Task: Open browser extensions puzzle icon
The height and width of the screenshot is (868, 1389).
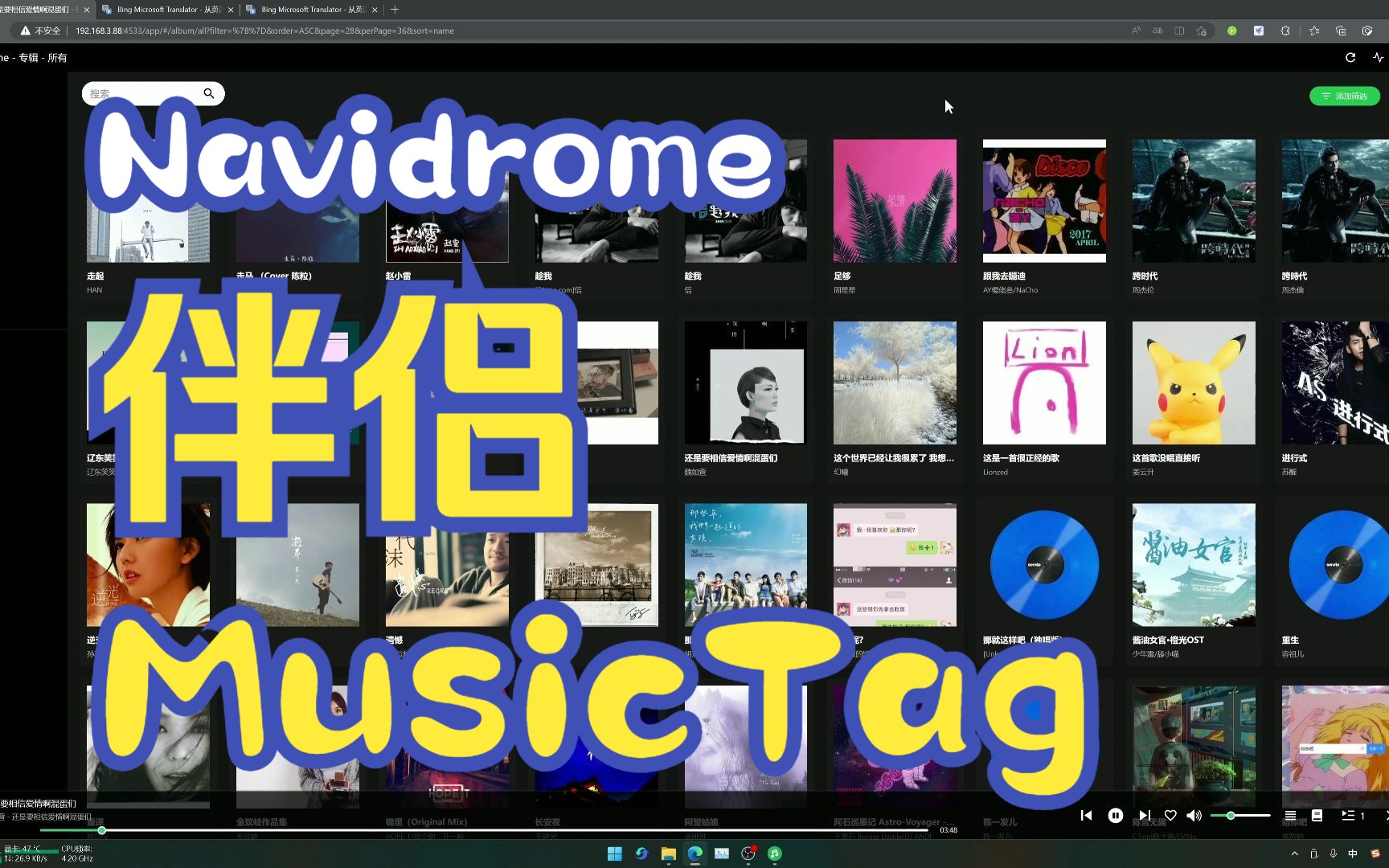Action: click(x=1285, y=31)
